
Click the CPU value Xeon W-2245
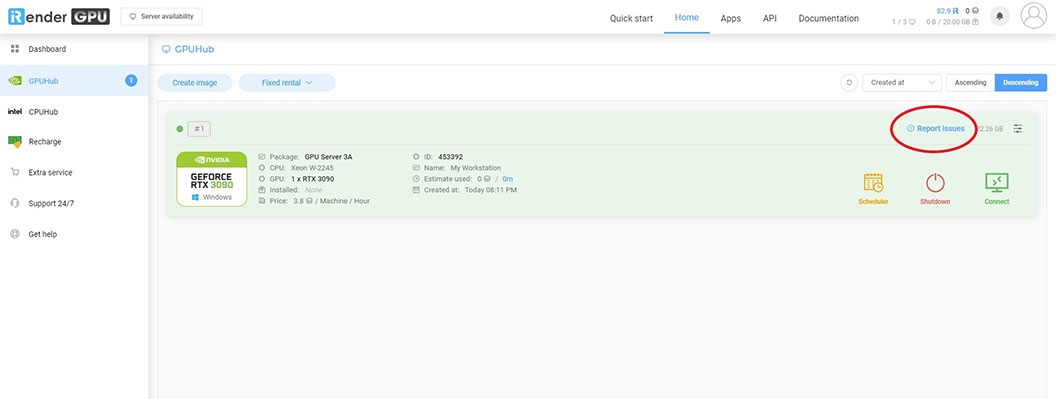(312, 168)
